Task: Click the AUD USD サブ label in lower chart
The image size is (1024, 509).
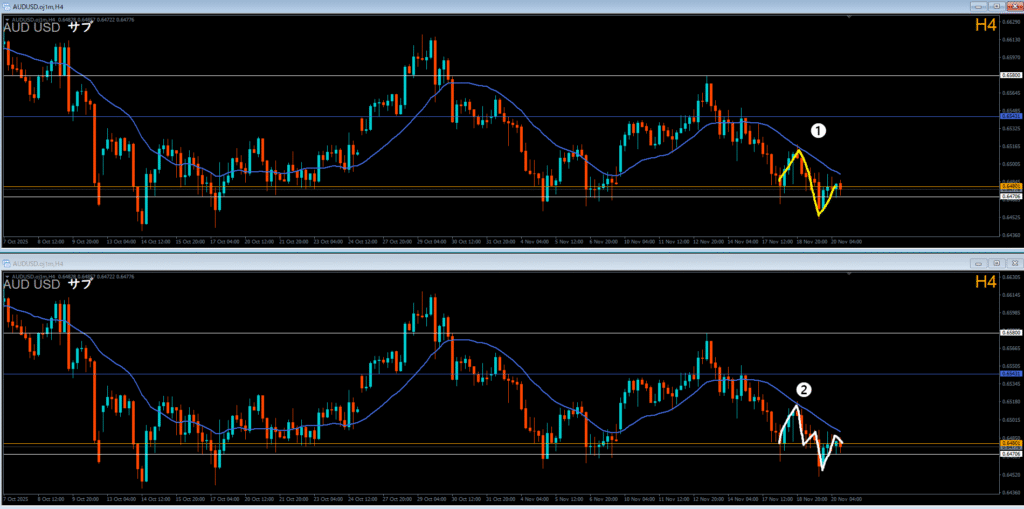Action: [48, 284]
